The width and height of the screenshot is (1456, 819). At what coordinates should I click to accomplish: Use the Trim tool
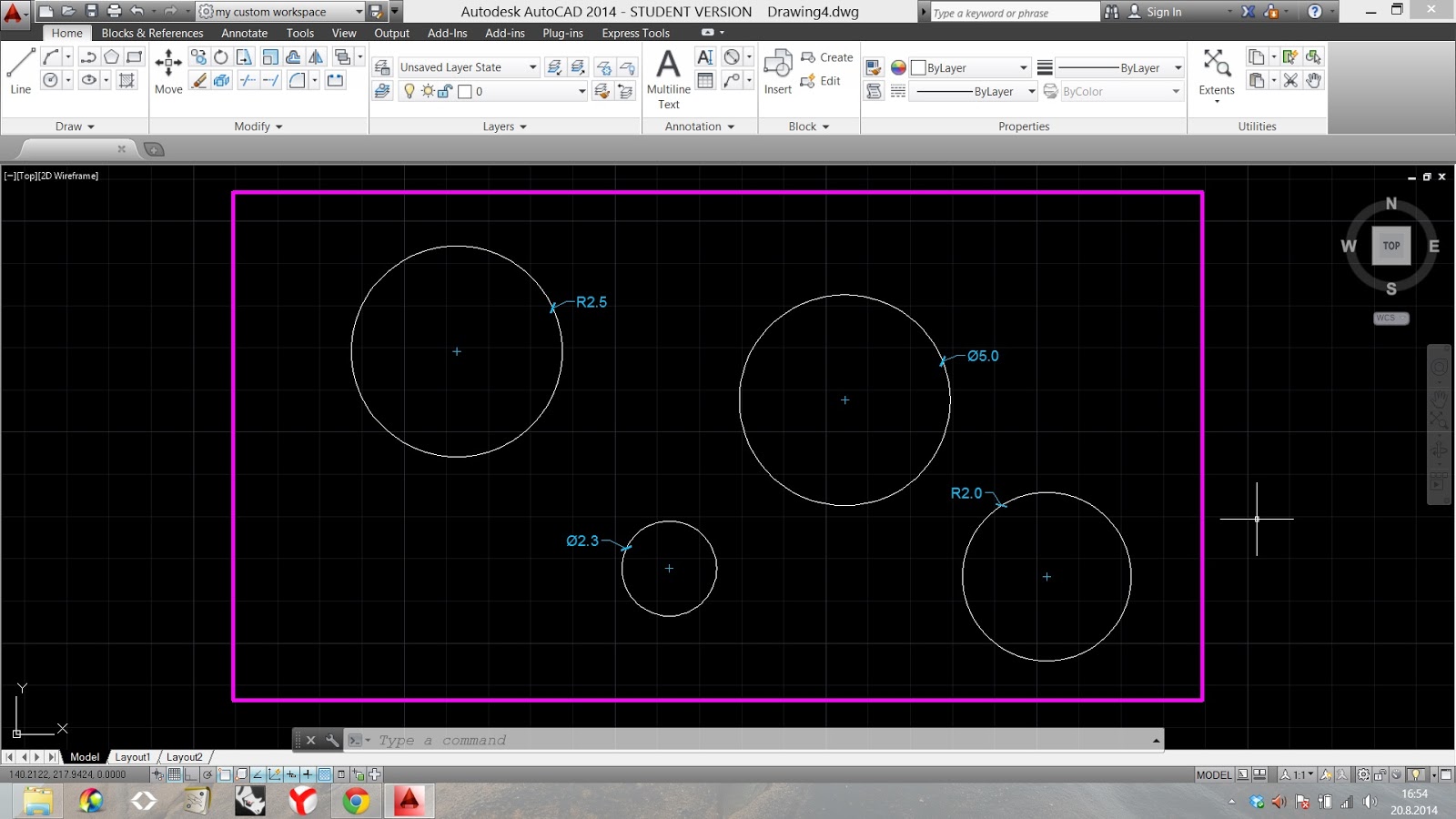pos(248,80)
